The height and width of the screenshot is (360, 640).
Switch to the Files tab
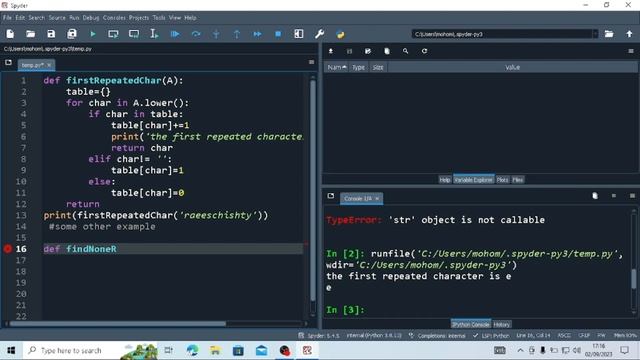pyautogui.click(x=518, y=180)
